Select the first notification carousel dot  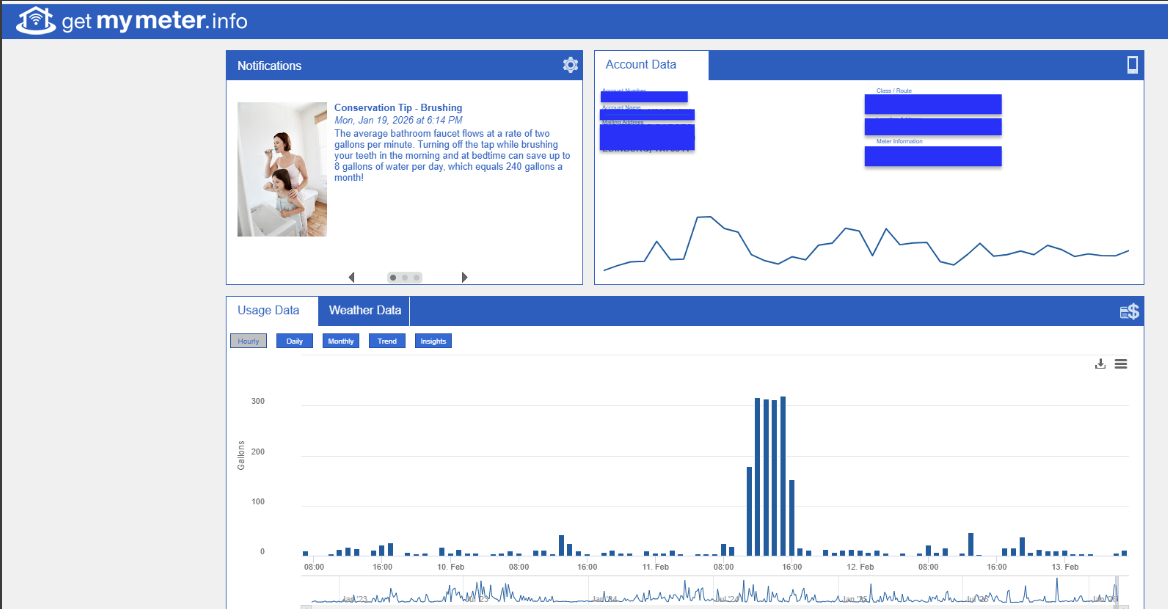[393, 277]
